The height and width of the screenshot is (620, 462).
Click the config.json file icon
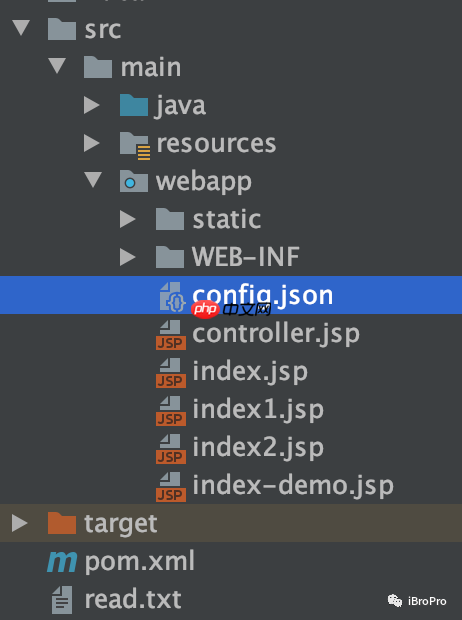[x=172, y=297]
